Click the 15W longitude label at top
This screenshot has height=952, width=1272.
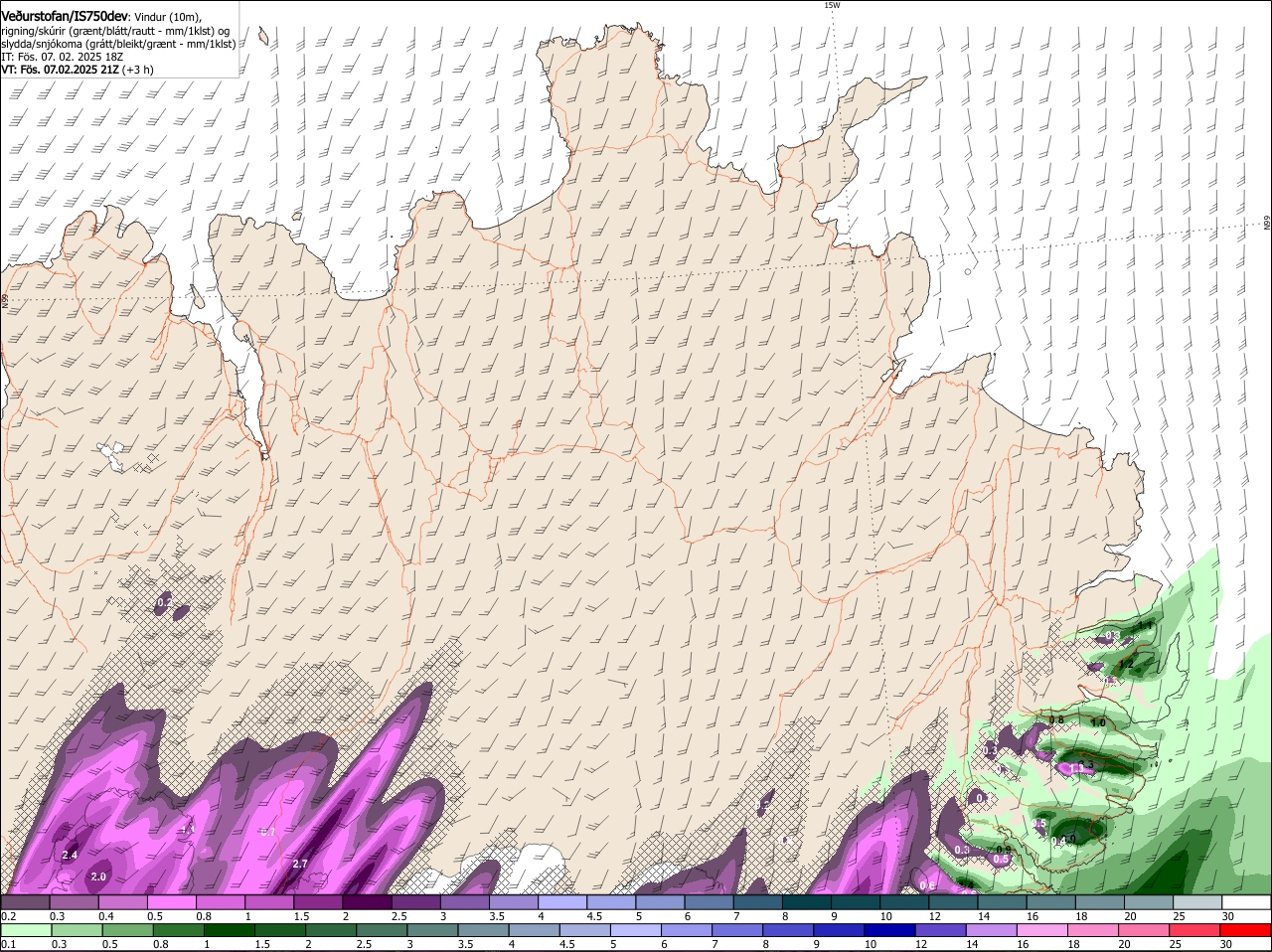pos(832,5)
